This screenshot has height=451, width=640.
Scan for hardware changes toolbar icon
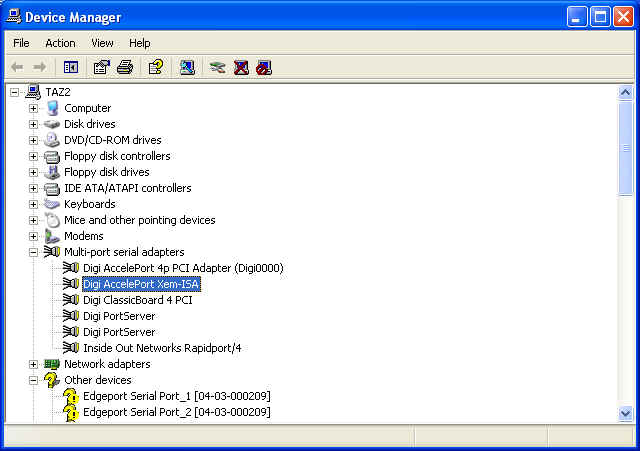click(187, 67)
